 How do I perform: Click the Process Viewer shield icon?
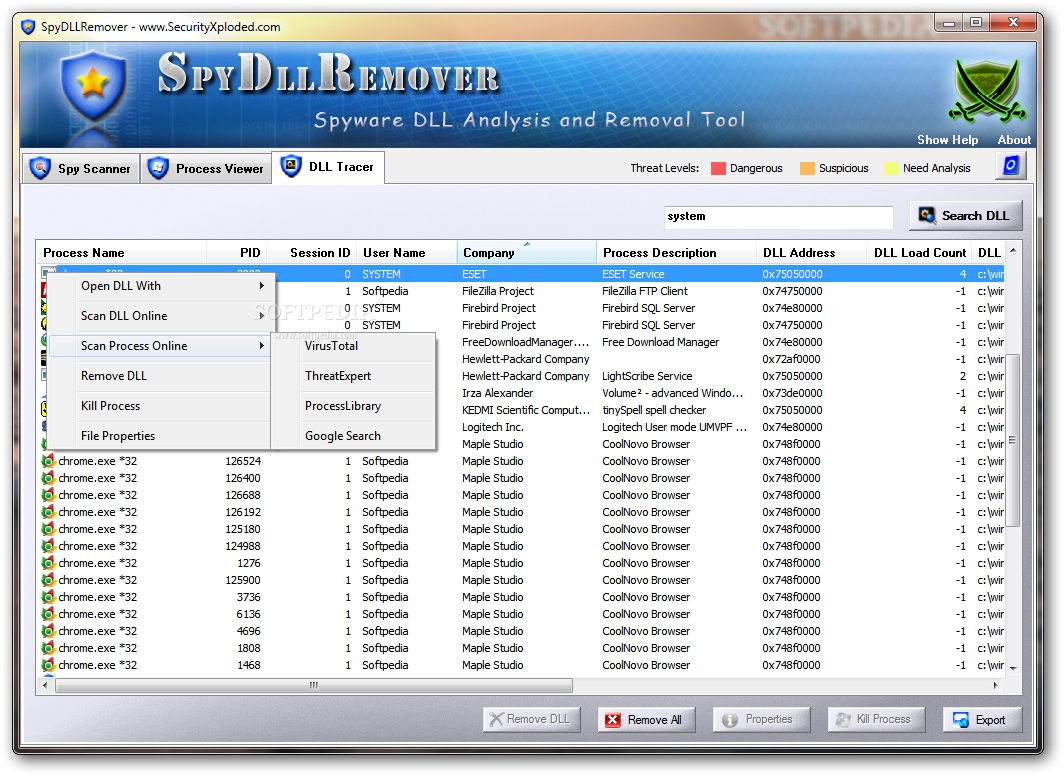coord(158,168)
